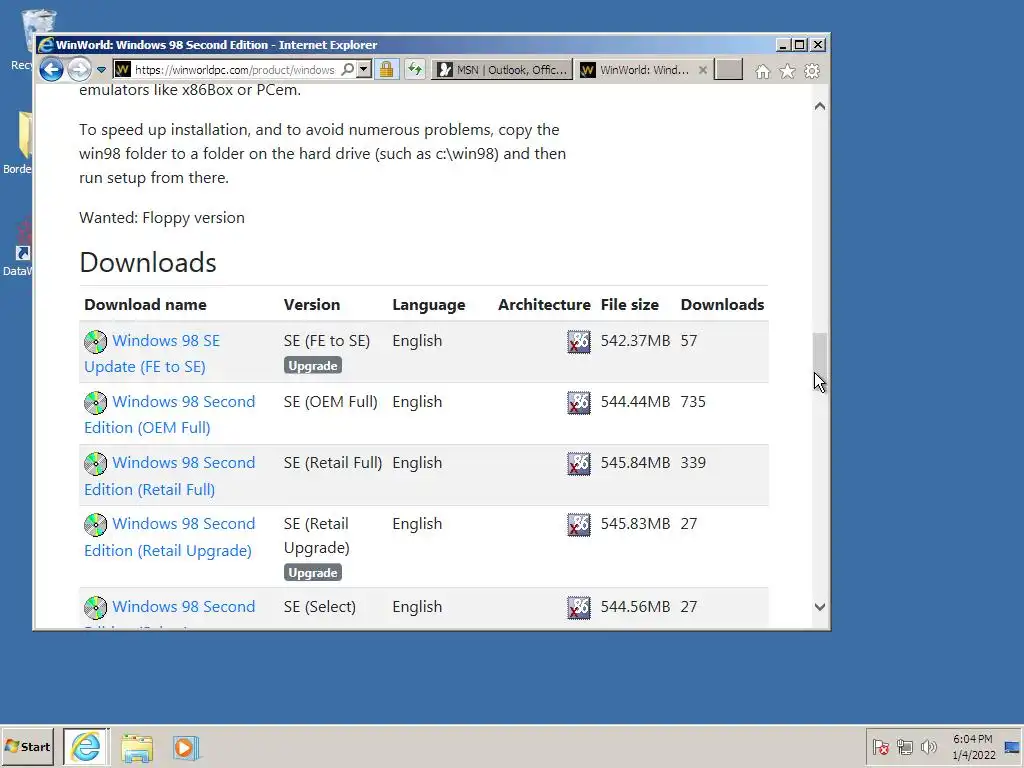Click the scrollbar down arrow
Screen dimensions: 1024x768
820,607
